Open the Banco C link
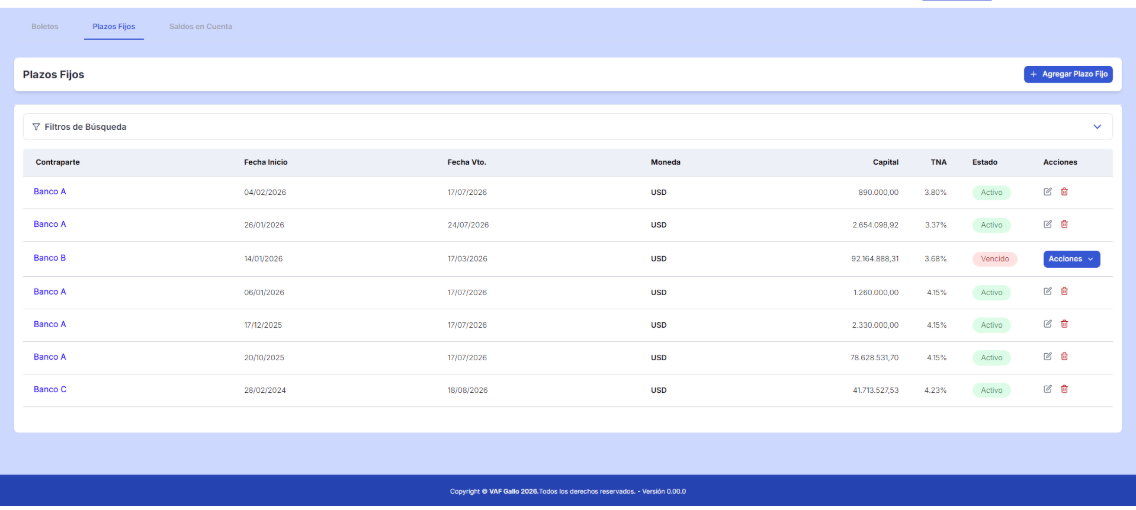Image resolution: width=1136 pixels, height=510 pixels. (50, 389)
